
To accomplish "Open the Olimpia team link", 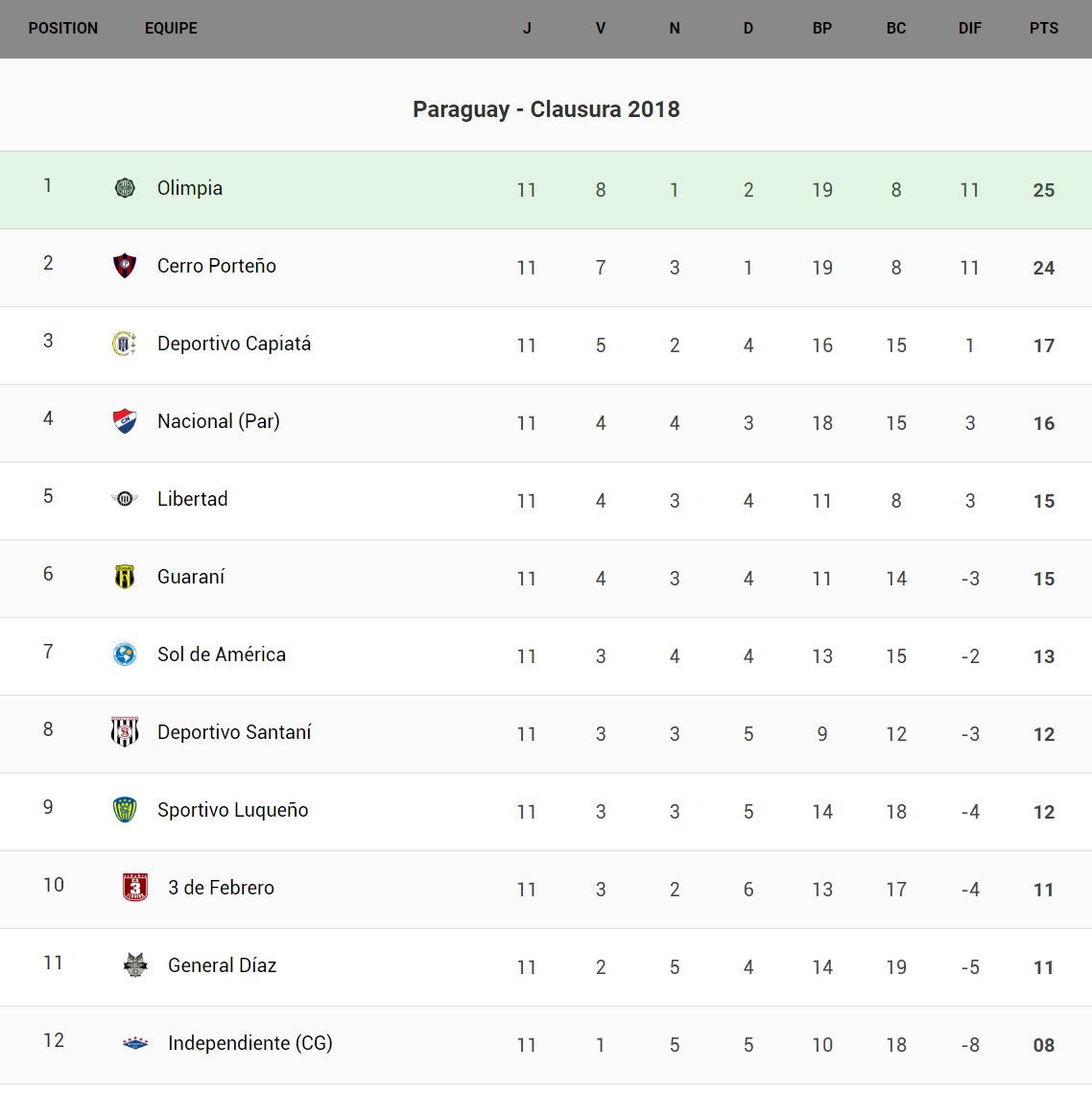I will [x=190, y=188].
